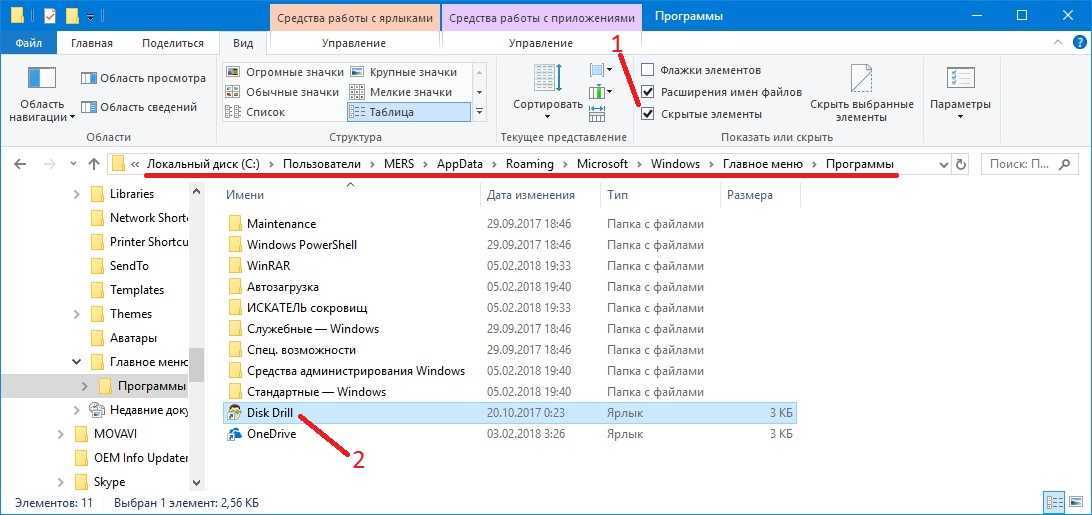The image size is (1092, 515).
Task: Expand the Themes tree node
Action: point(77,314)
